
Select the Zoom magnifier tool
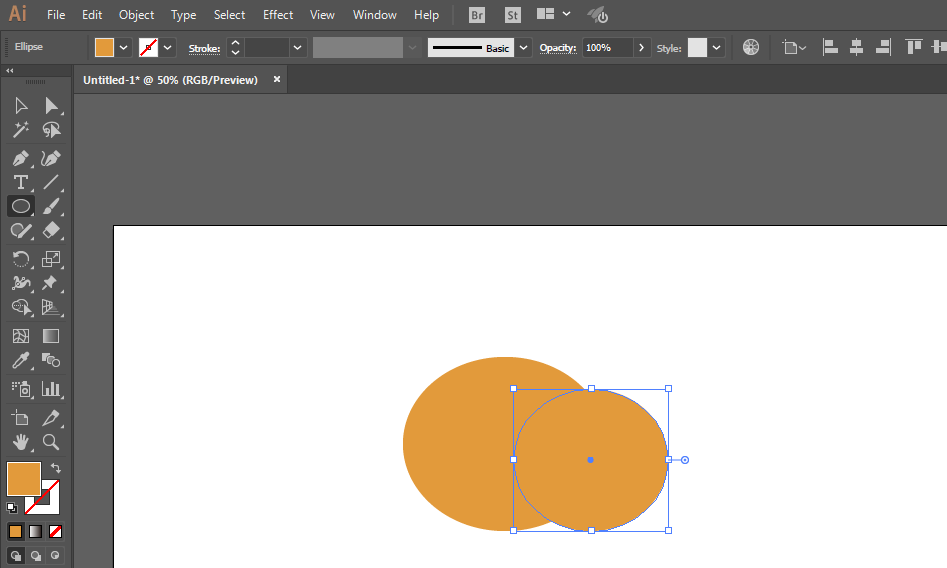(51, 441)
